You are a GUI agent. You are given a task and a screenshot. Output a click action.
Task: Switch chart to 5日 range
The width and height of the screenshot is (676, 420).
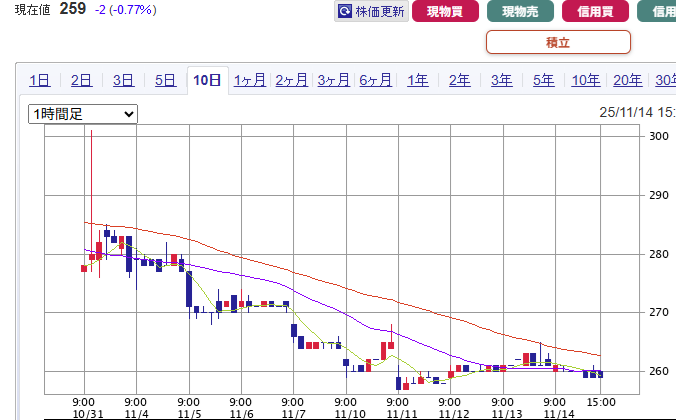click(x=166, y=81)
